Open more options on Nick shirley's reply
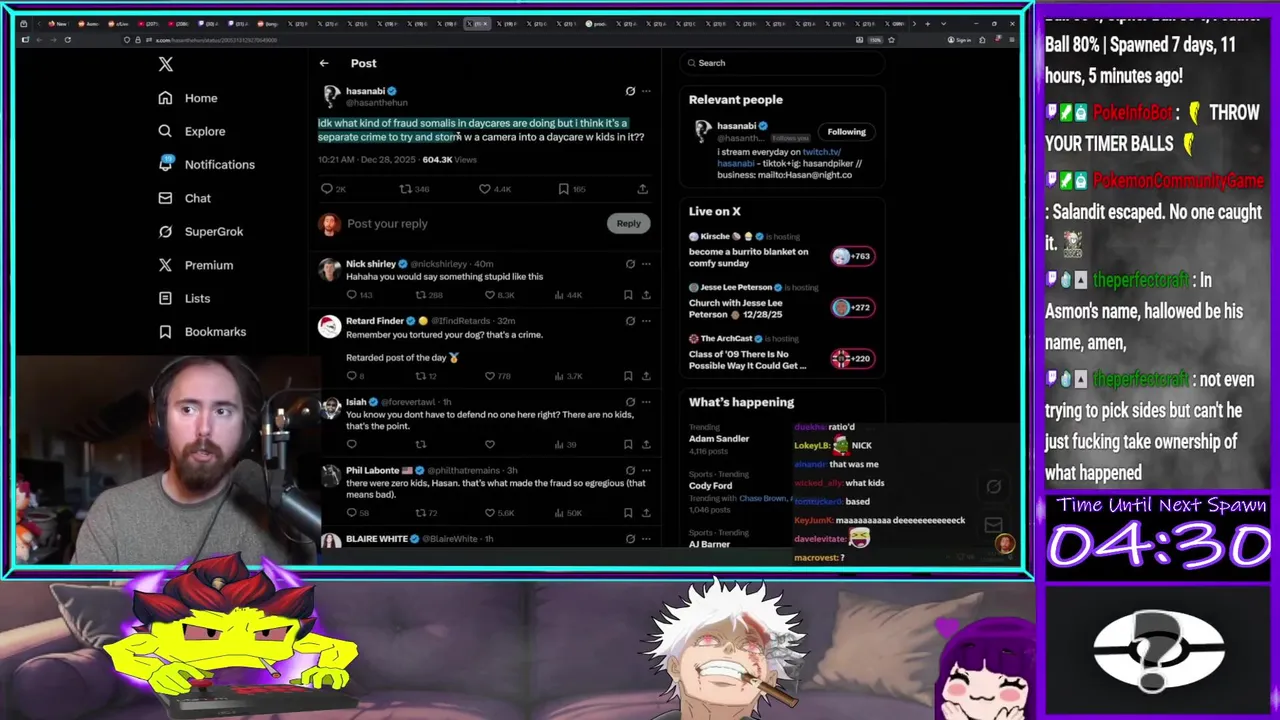 [646, 264]
